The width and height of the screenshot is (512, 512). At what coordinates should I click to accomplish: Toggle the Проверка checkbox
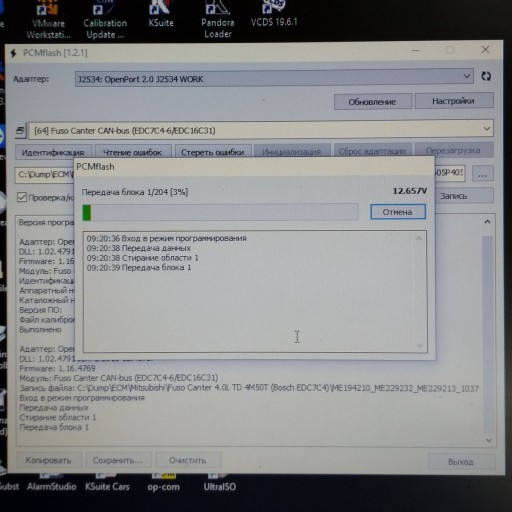click(x=22, y=197)
